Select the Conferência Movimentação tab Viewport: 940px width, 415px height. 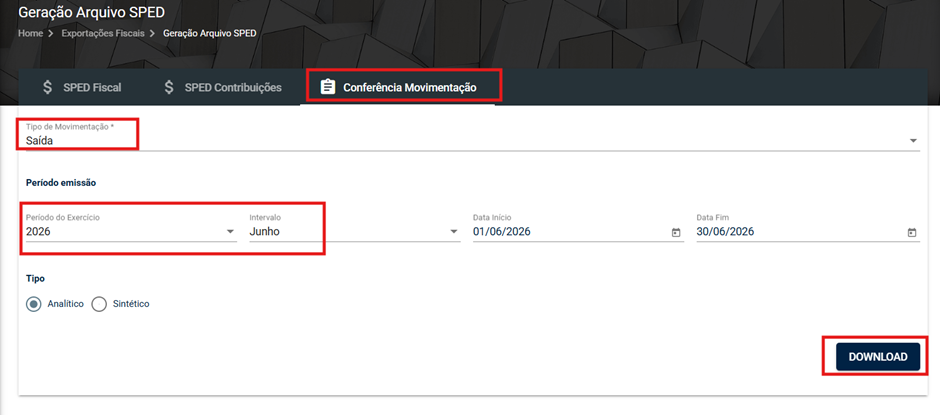397,88
